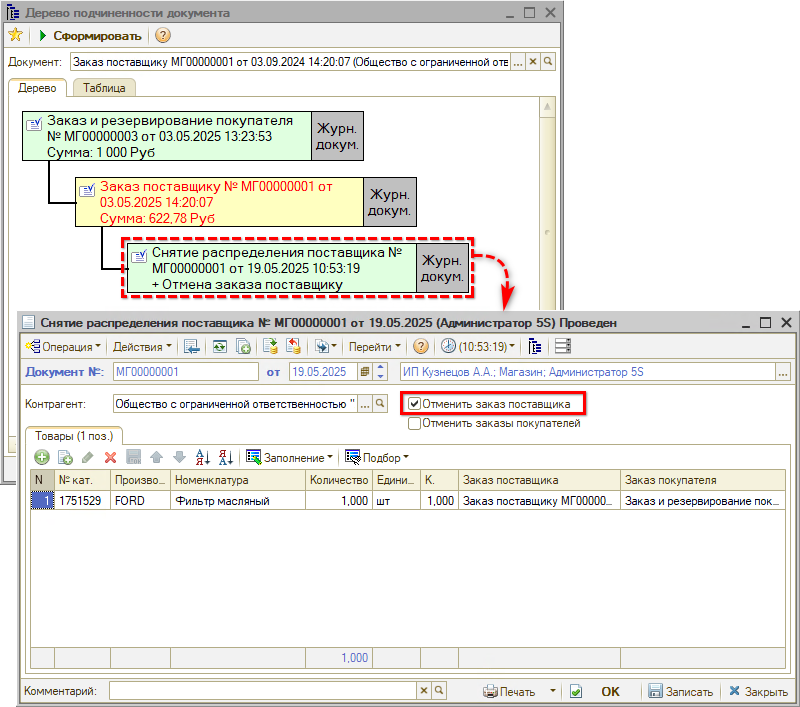800x707 pixels.
Task: Sort rows descending with Z-A icon
Action: tap(226, 457)
